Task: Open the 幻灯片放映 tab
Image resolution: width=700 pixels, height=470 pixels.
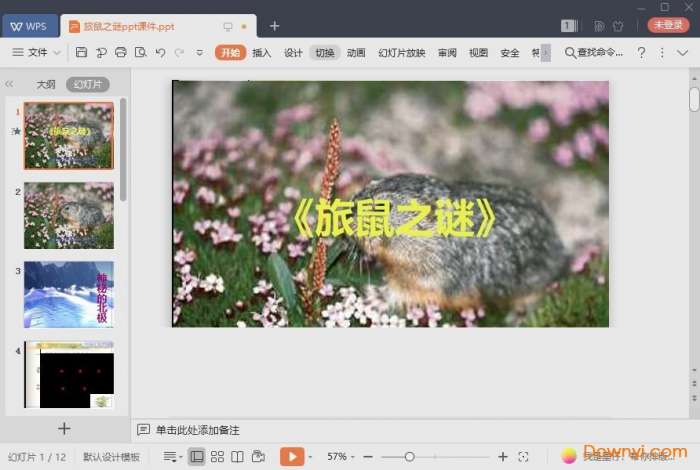Action: click(401, 53)
